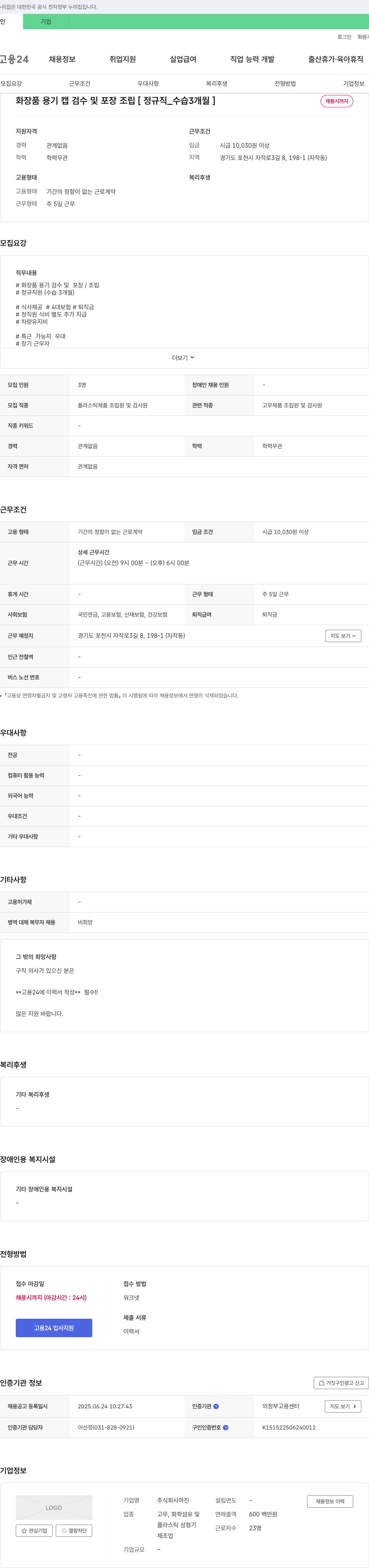Add company with 관심기업 star button

[x=34, y=1530]
